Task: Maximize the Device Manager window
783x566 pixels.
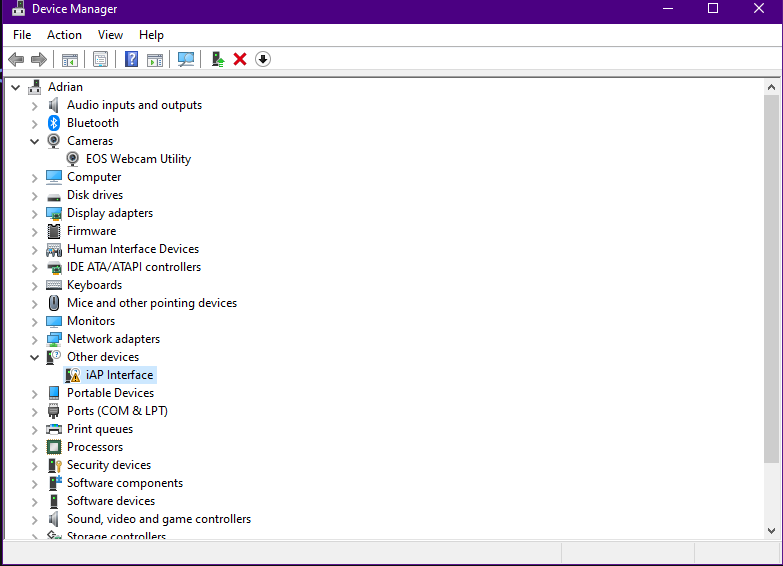Action: (x=713, y=8)
